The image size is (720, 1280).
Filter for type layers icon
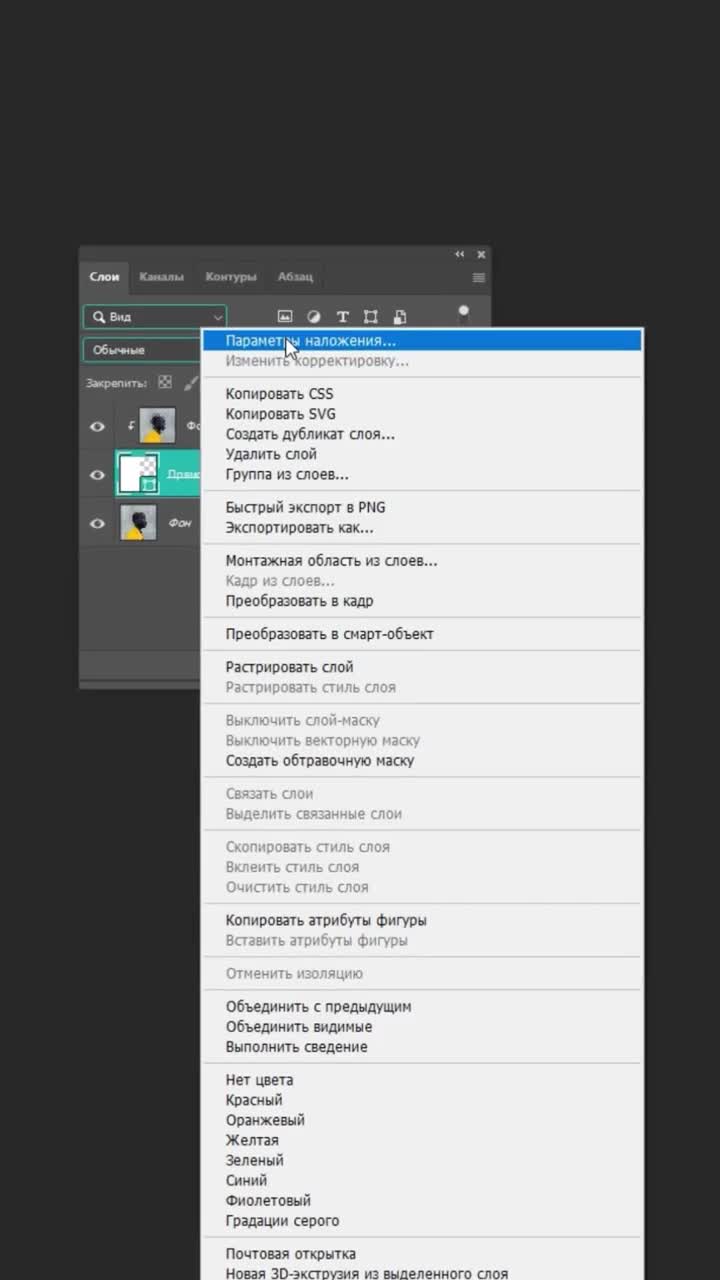point(342,317)
